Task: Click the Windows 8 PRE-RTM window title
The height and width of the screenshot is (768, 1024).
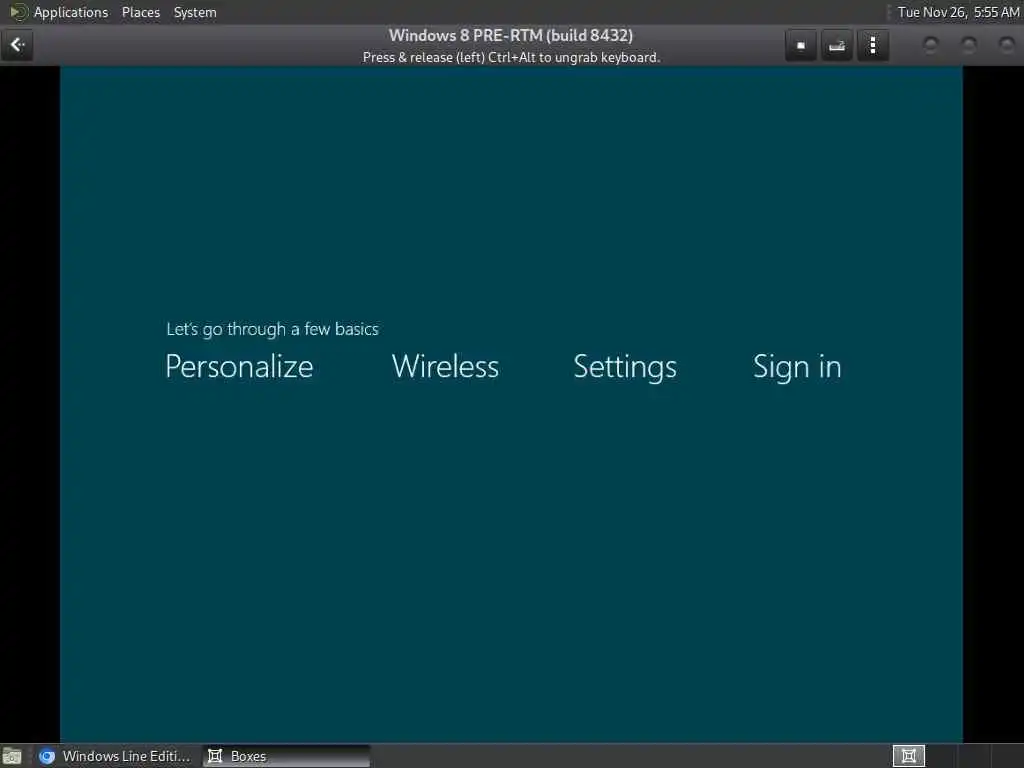Action: (x=511, y=35)
